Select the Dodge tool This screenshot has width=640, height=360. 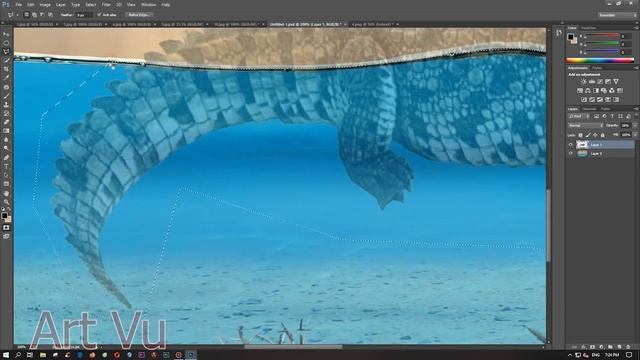(x=6, y=148)
